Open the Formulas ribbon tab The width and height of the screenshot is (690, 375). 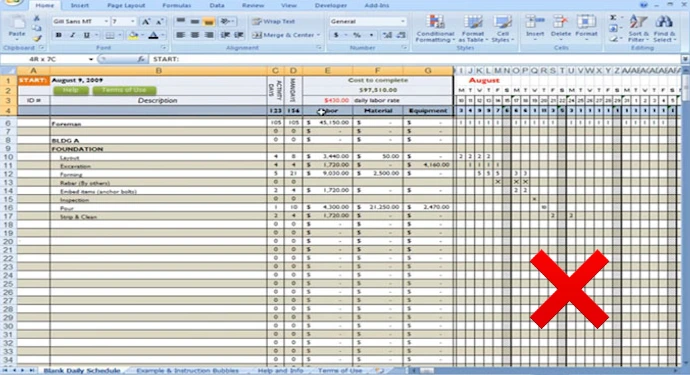[x=176, y=5]
